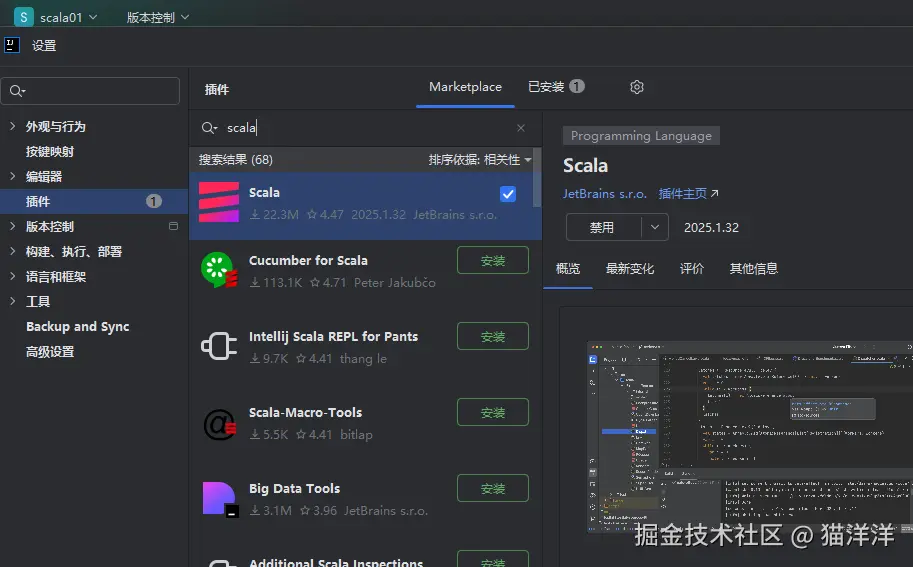Switch to the 概览 tab

(x=568, y=268)
